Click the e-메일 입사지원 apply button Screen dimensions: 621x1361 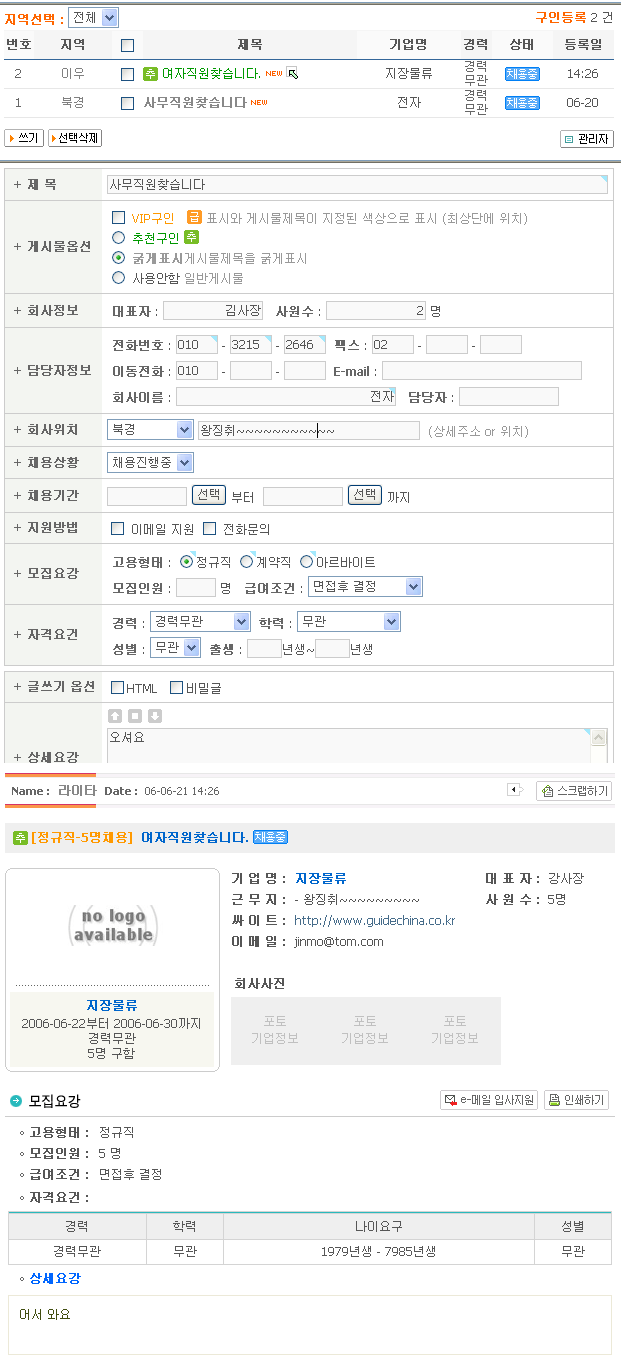[x=489, y=1100]
